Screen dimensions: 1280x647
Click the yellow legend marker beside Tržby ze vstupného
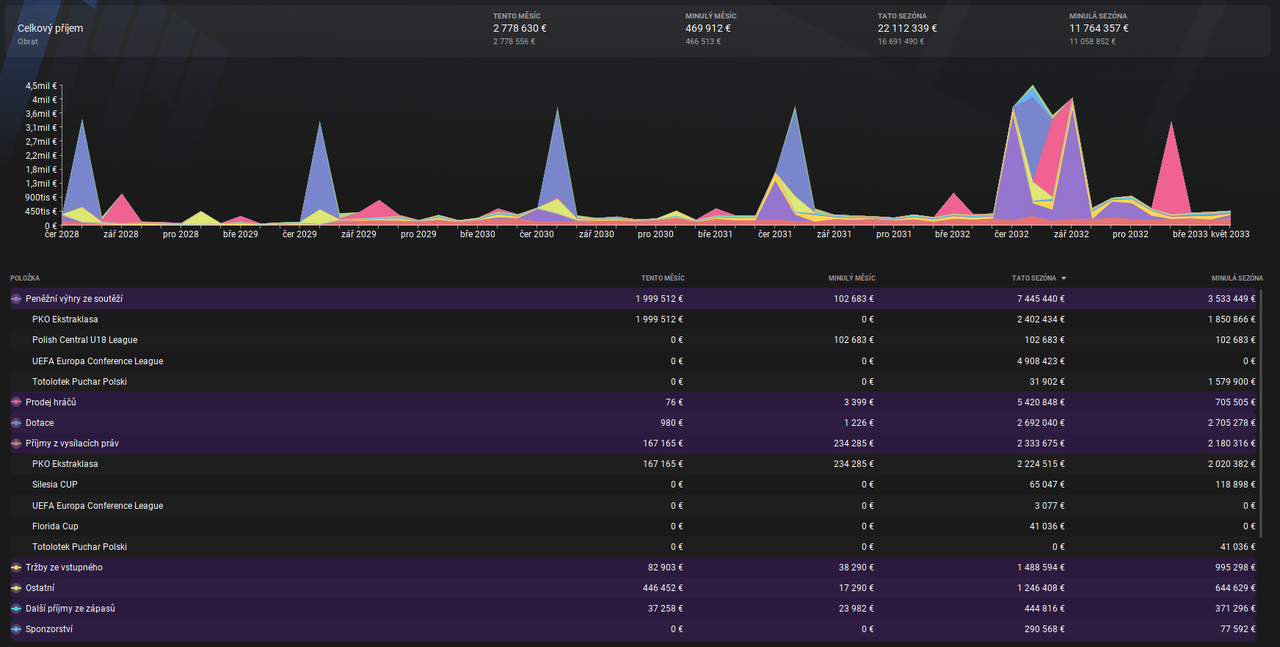[x=16, y=567]
